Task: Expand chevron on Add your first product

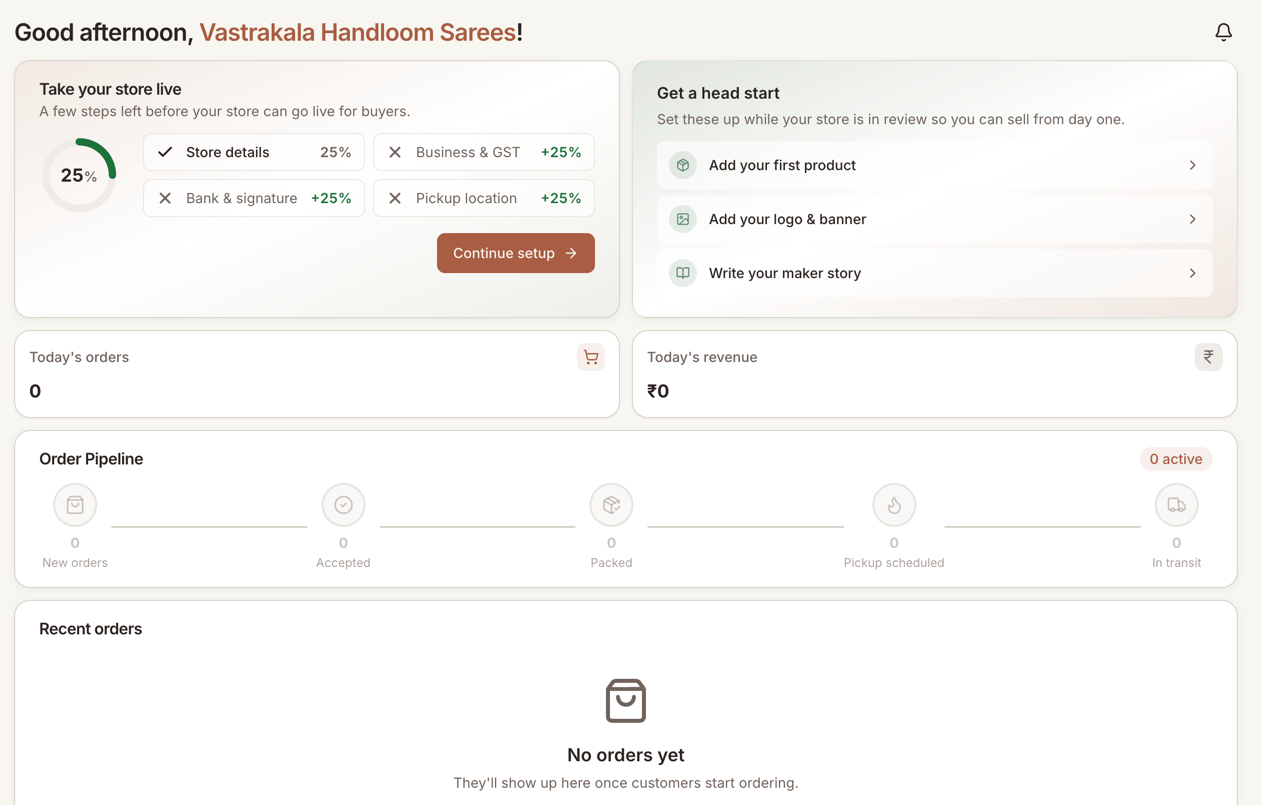Action: tap(1192, 165)
